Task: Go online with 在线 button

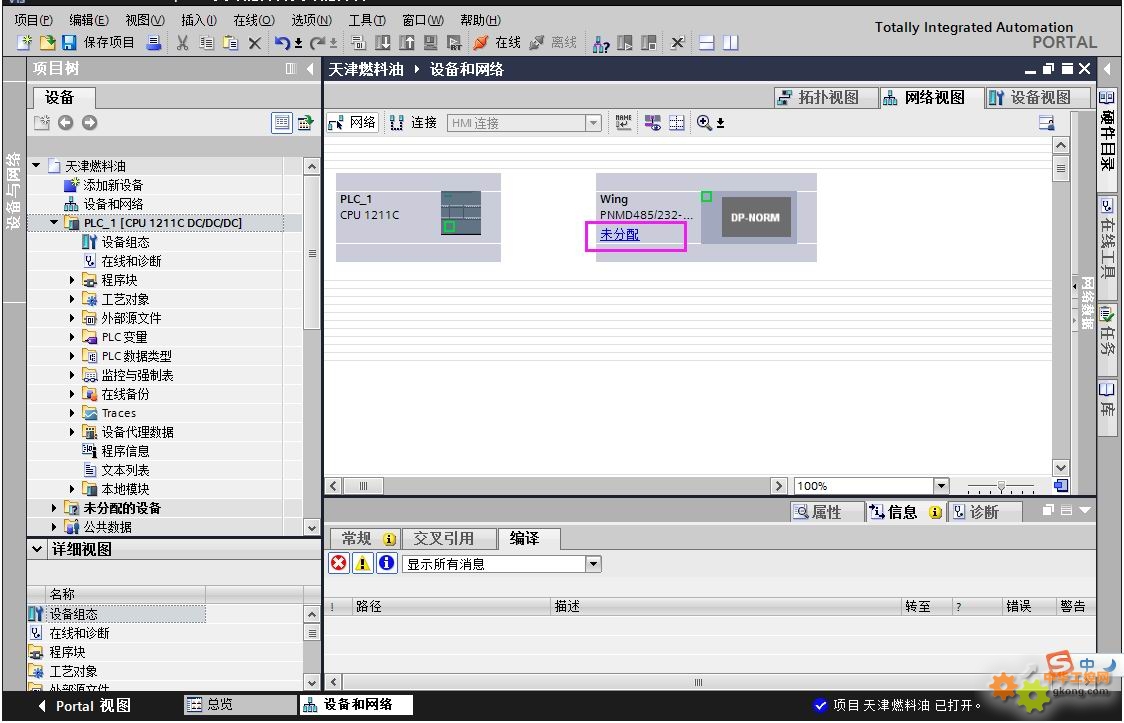Action: point(497,43)
